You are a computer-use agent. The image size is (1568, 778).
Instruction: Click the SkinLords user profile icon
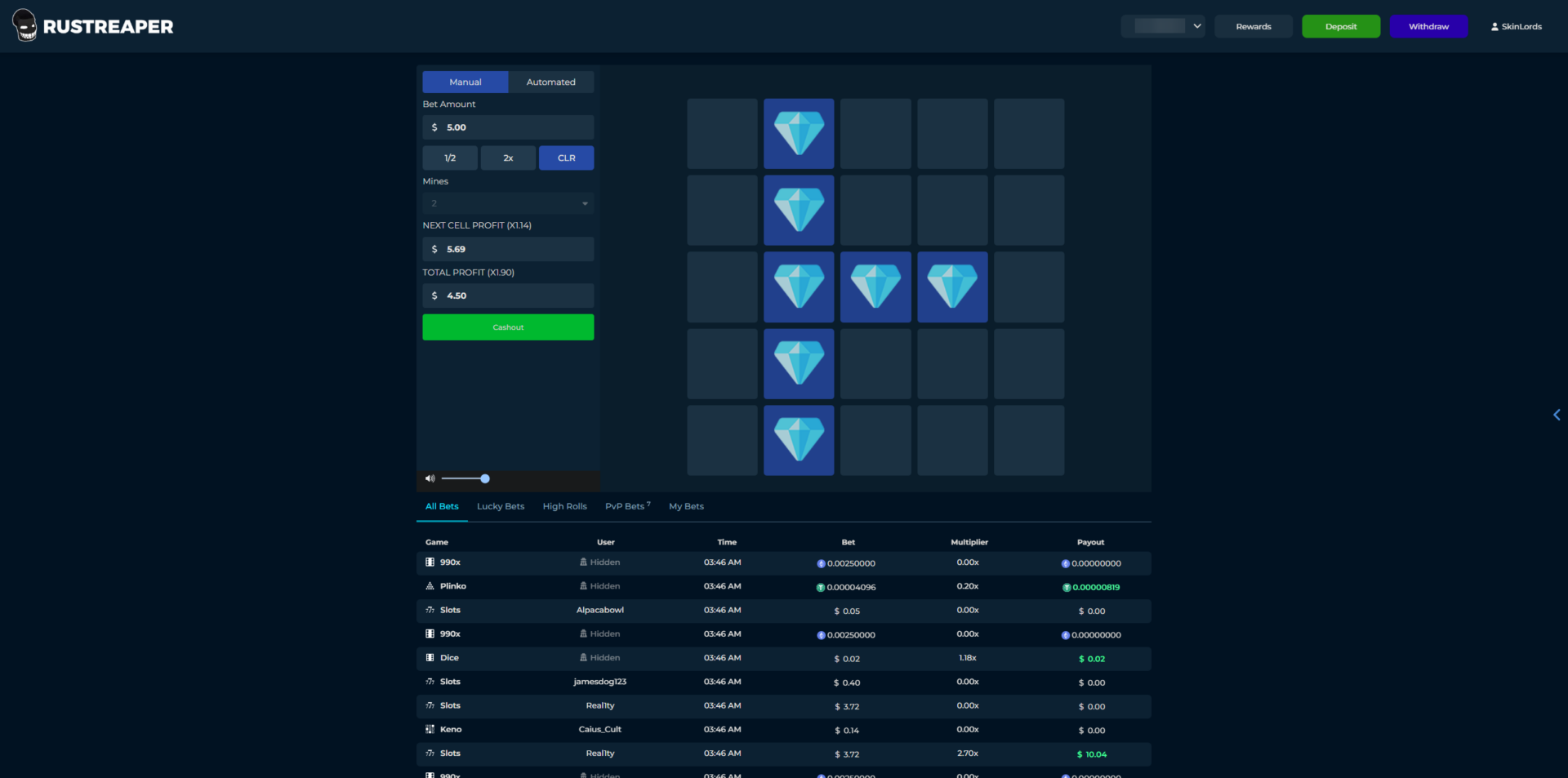click(1494, 27)
